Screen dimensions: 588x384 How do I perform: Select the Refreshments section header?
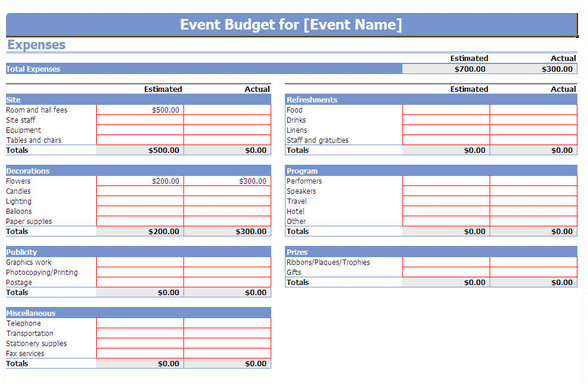click(431, 100)
